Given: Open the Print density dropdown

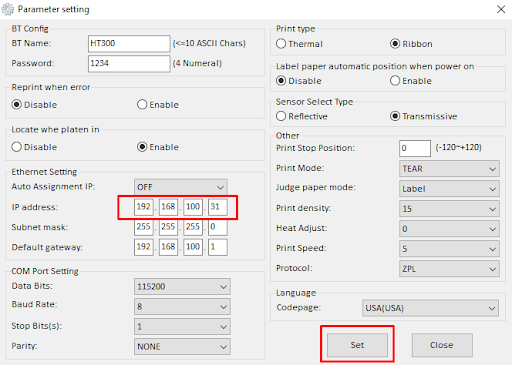Looking at the screenshot, I should pyautogui.click(x=449, y=209).
